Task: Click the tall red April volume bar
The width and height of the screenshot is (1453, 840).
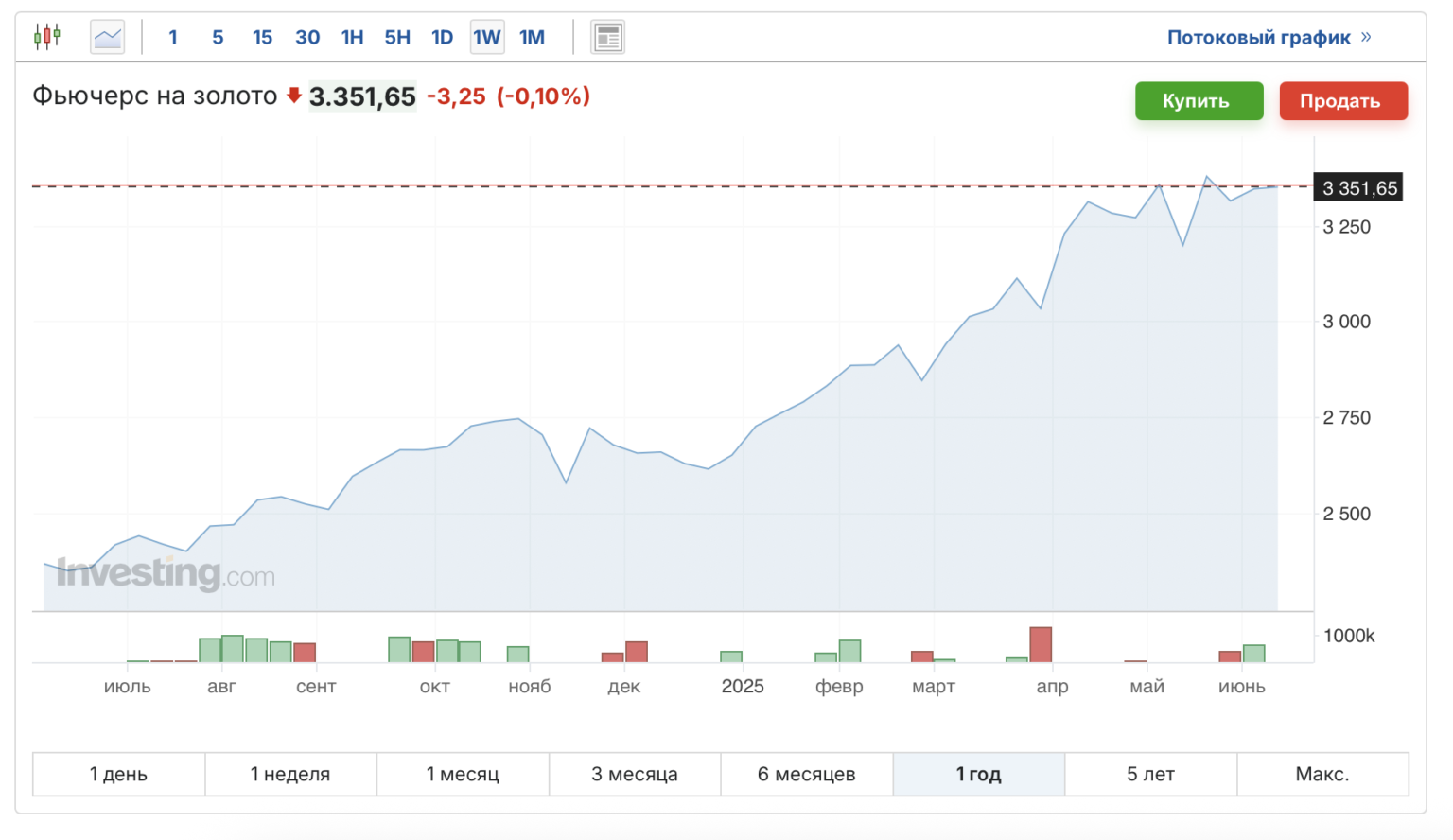Action: pos(1041,644)
